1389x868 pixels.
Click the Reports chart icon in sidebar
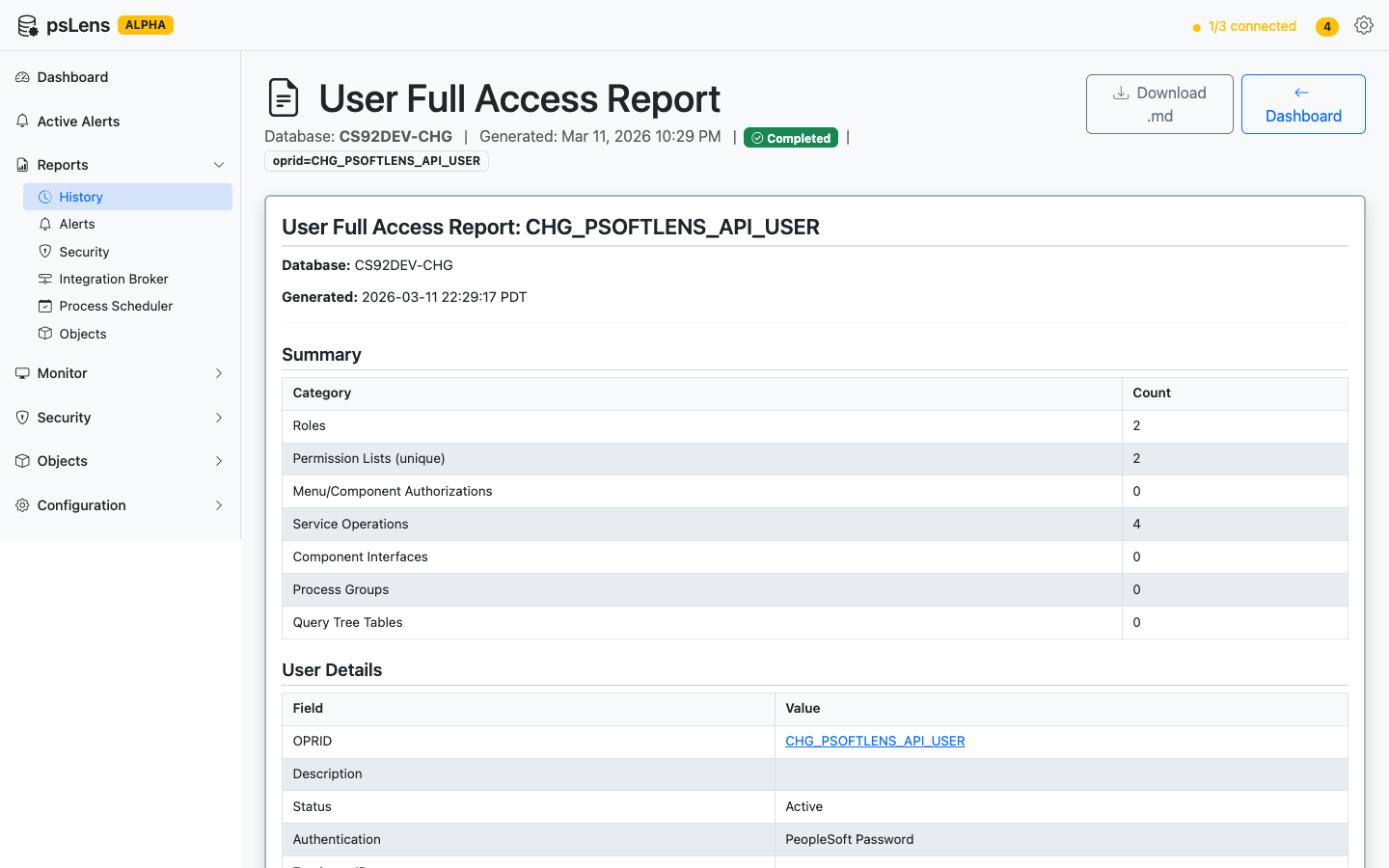pos(22,165)
